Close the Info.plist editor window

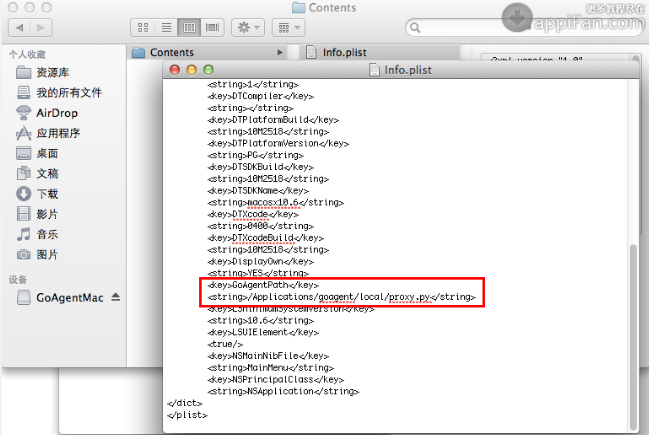175,70
